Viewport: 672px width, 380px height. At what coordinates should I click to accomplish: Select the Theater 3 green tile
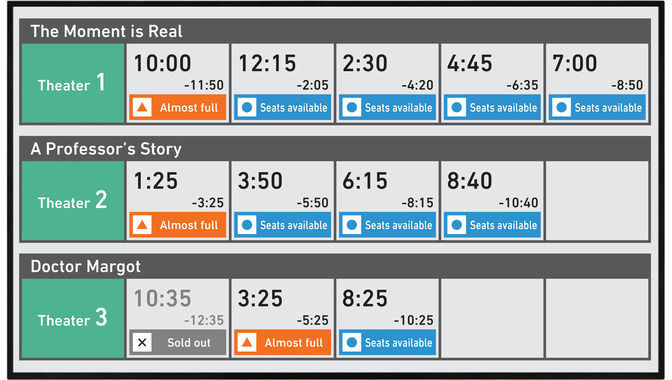(73, 318)
